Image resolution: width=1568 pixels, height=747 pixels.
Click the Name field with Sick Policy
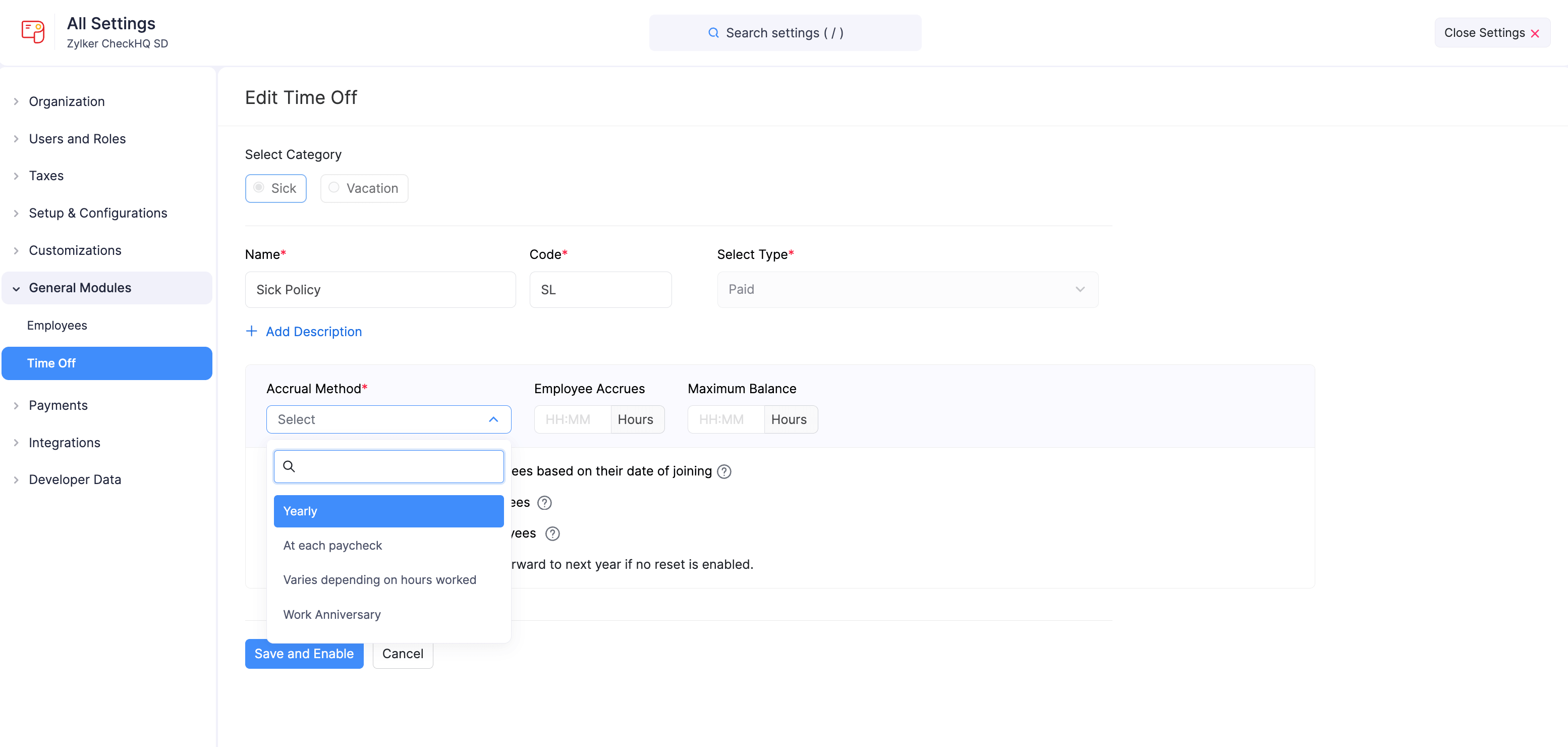point(380,290)
